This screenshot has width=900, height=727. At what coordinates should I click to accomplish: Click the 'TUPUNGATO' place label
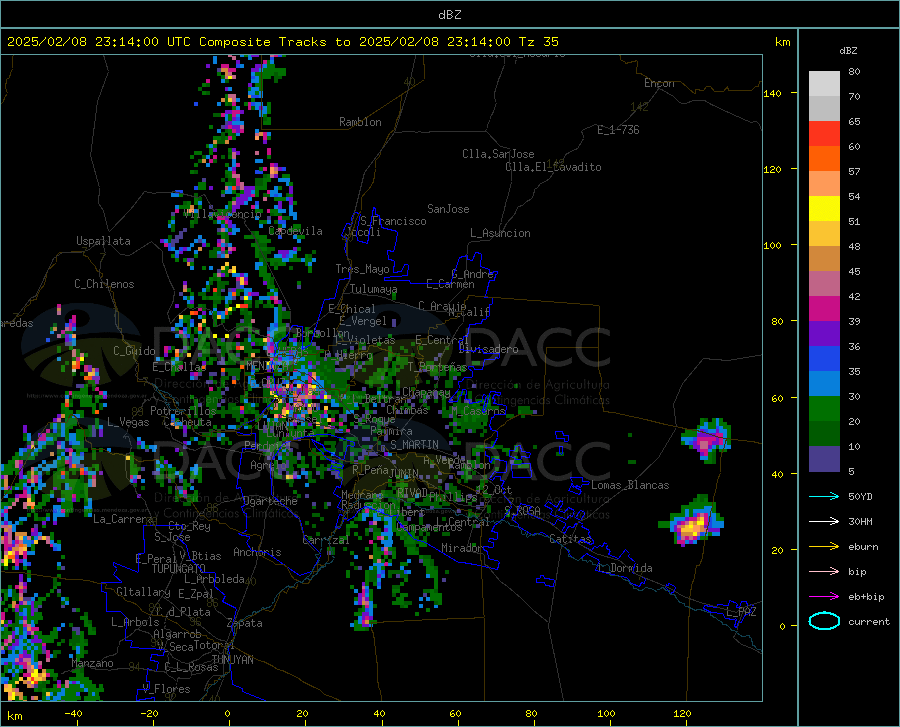coord(179,569)
